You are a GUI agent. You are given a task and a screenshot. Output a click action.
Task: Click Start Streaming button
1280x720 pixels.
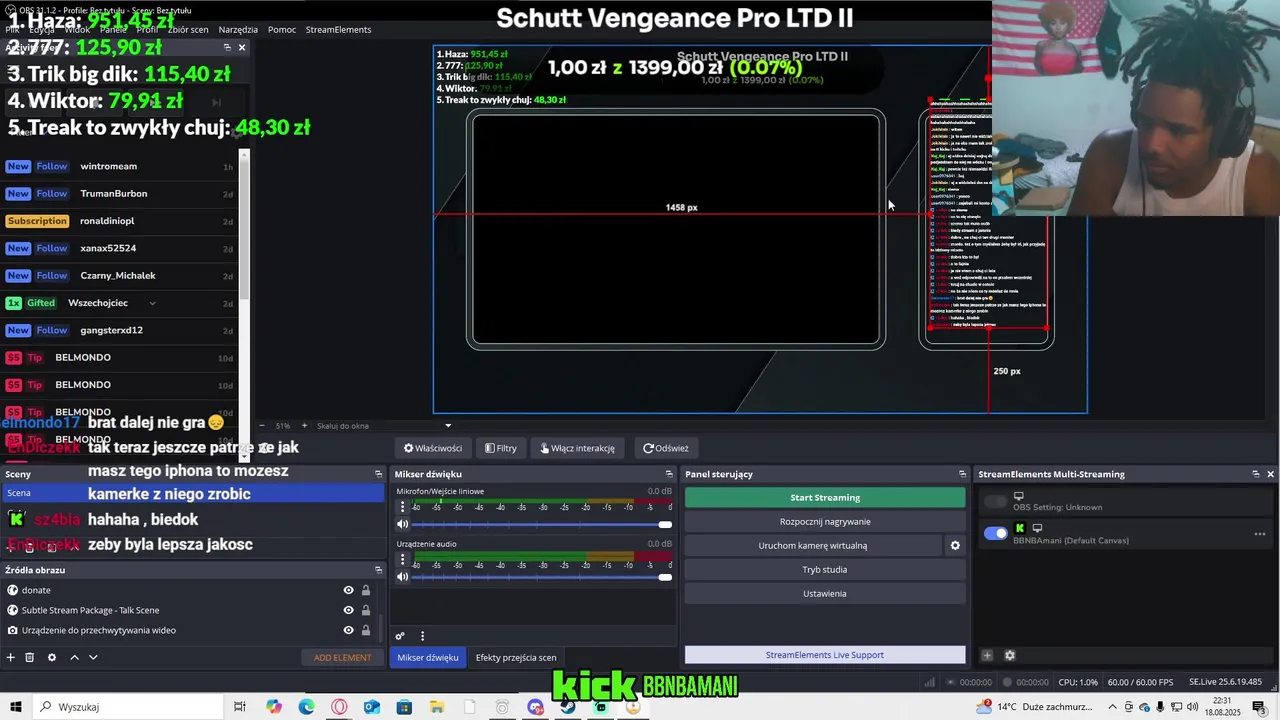[x=825, y=497]
